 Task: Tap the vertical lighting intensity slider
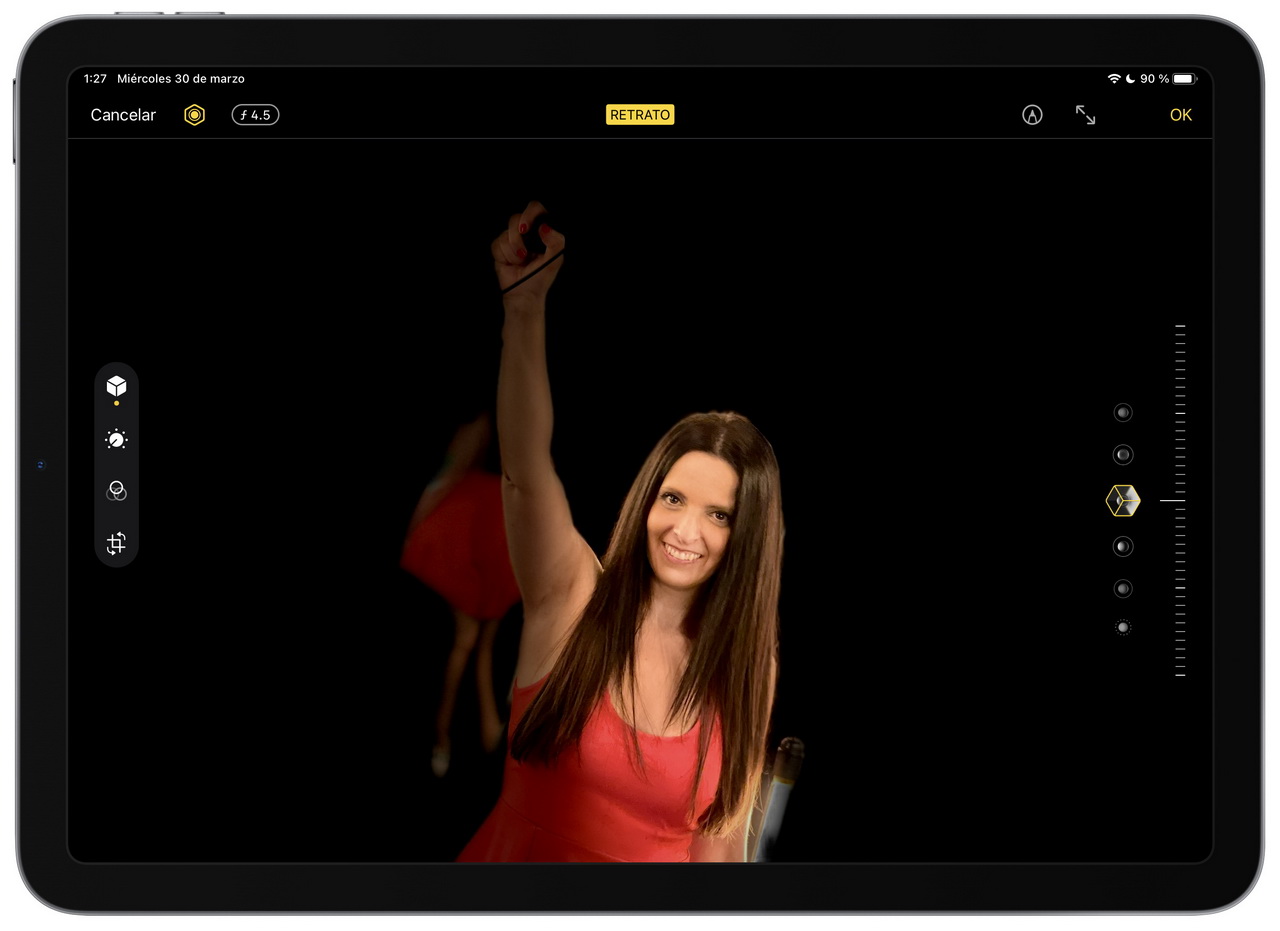click(x=1180, y=500)
